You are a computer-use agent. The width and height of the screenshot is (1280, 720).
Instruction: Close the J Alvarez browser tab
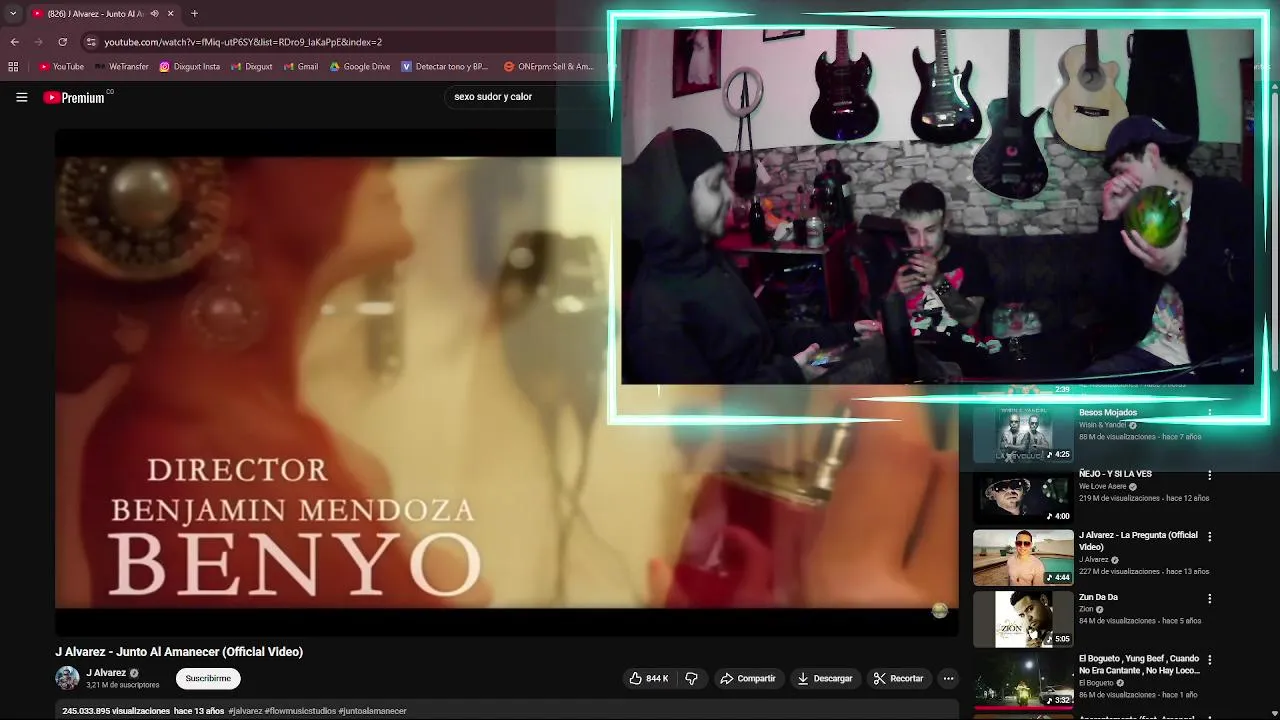tap(170, 14)
